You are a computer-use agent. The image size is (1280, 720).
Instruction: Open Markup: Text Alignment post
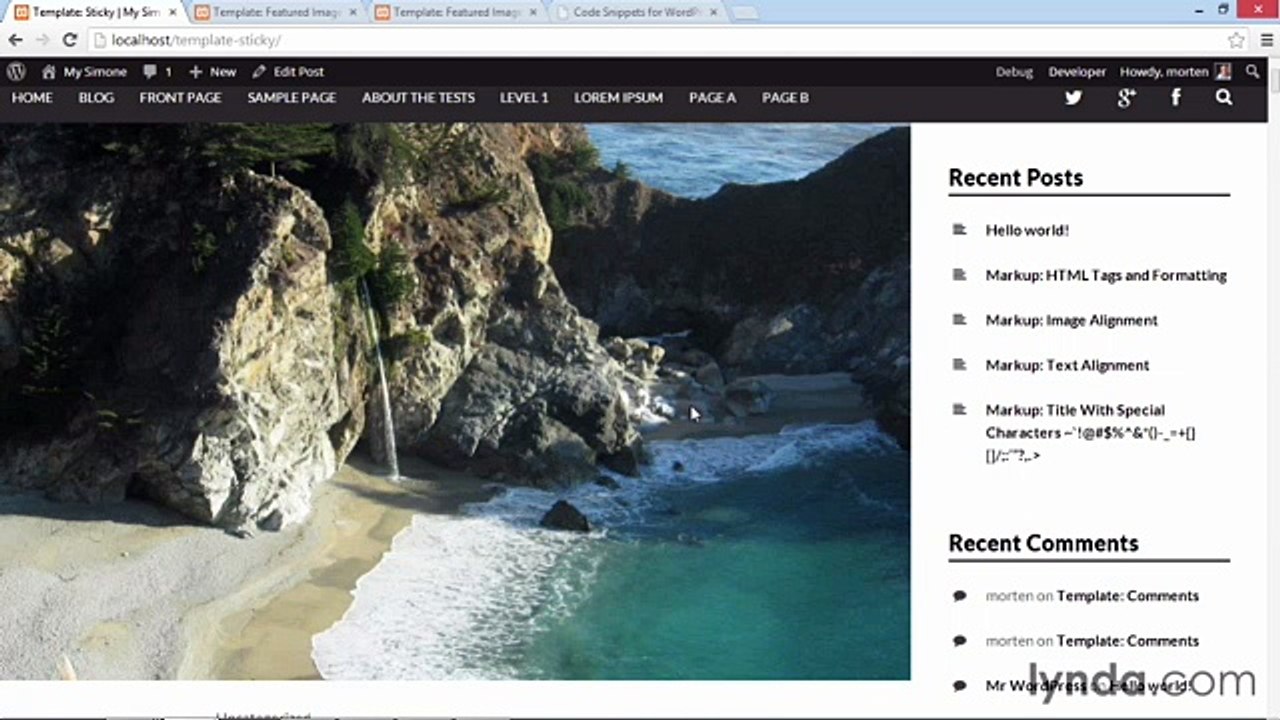pos(1067,365)
